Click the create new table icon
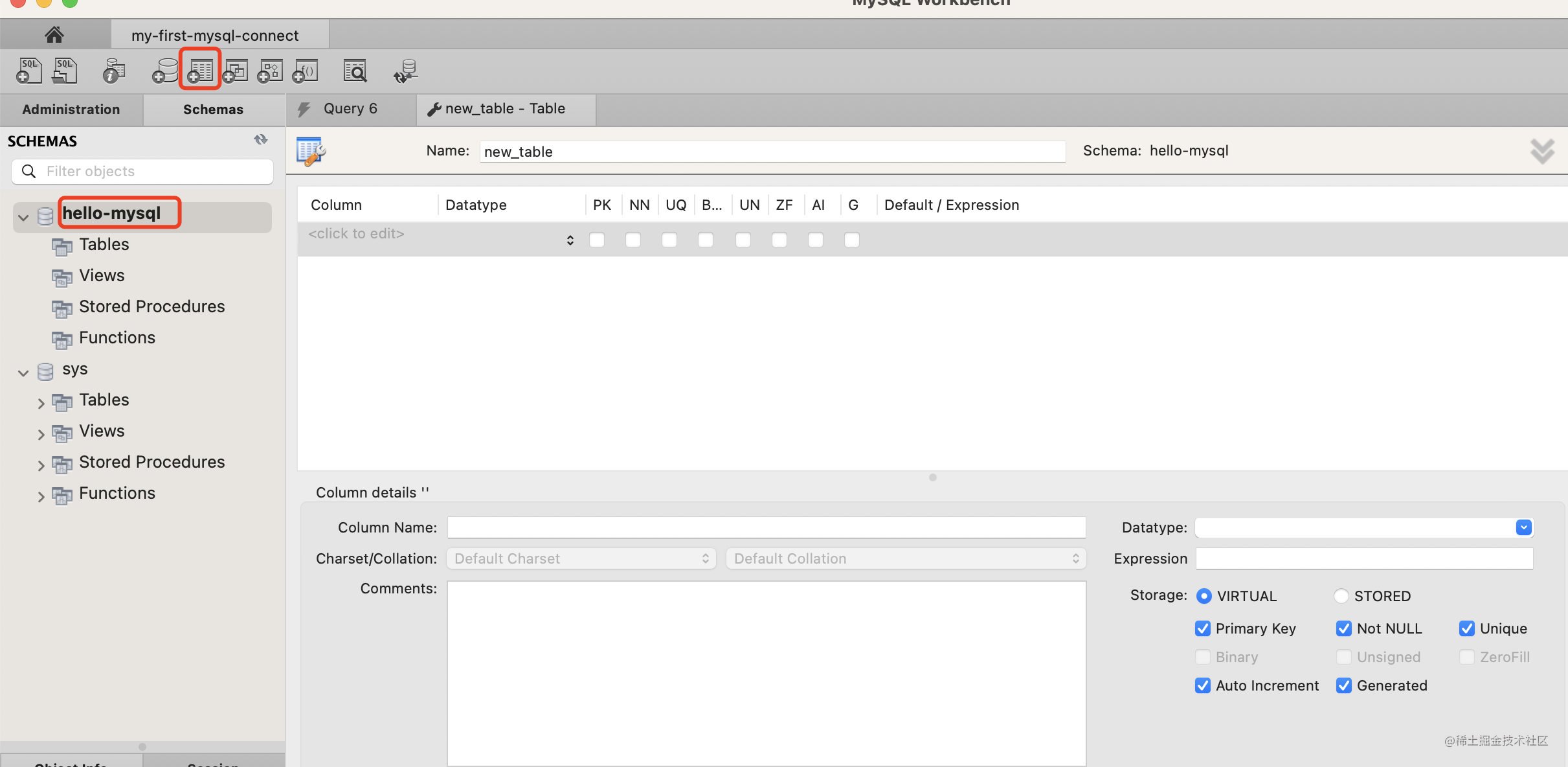This screenshot has height=767, width=1568. point(201,71)
